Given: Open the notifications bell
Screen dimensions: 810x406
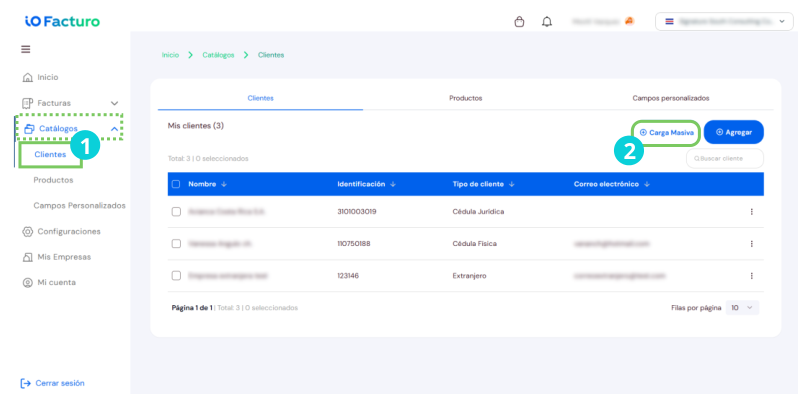Looking at the screenshot, I should [x=547, y=22].
